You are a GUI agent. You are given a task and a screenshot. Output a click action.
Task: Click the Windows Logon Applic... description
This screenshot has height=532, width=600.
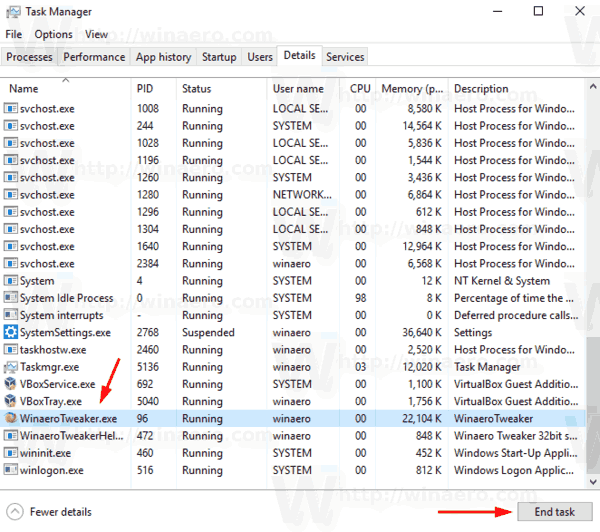(x=514, y=470)
